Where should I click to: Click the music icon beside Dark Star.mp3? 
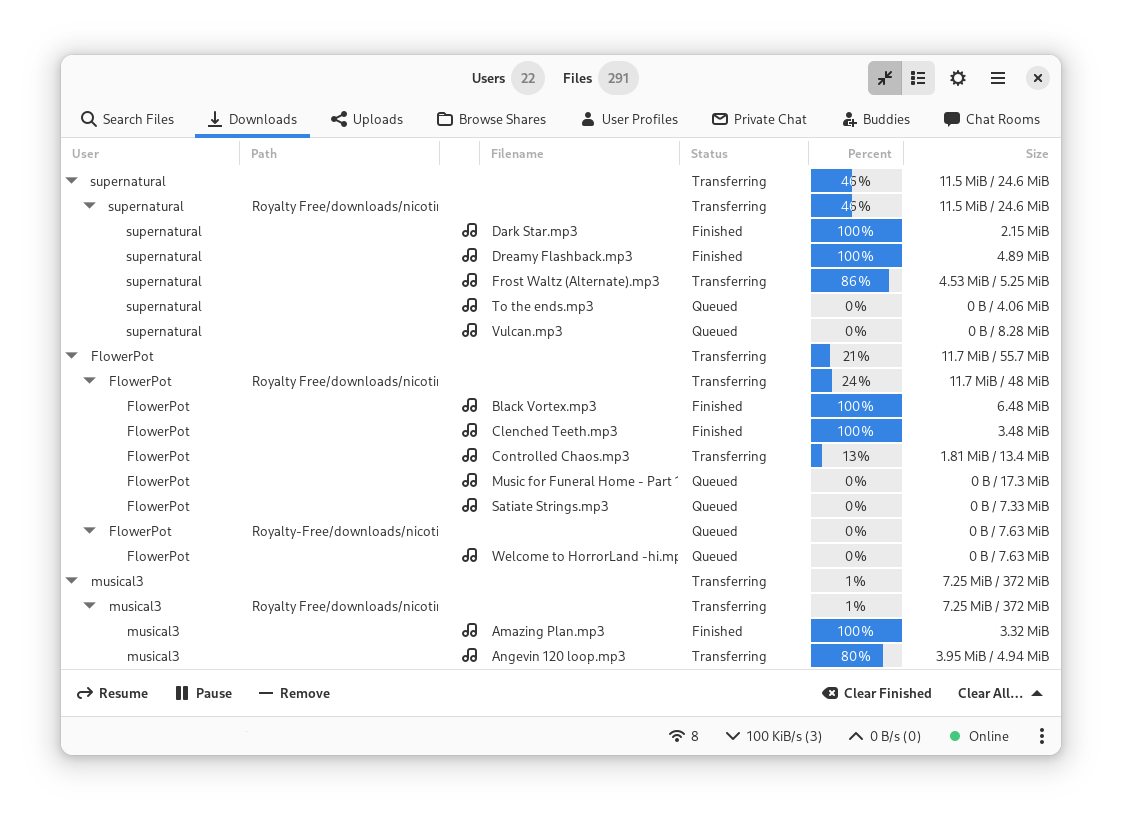[470, 231]
